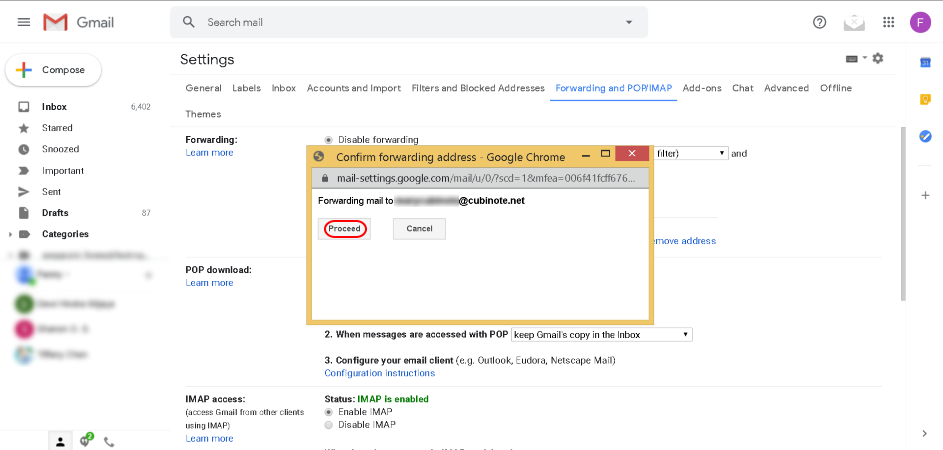Open the Hangouts conversations icon

[86, 440]
